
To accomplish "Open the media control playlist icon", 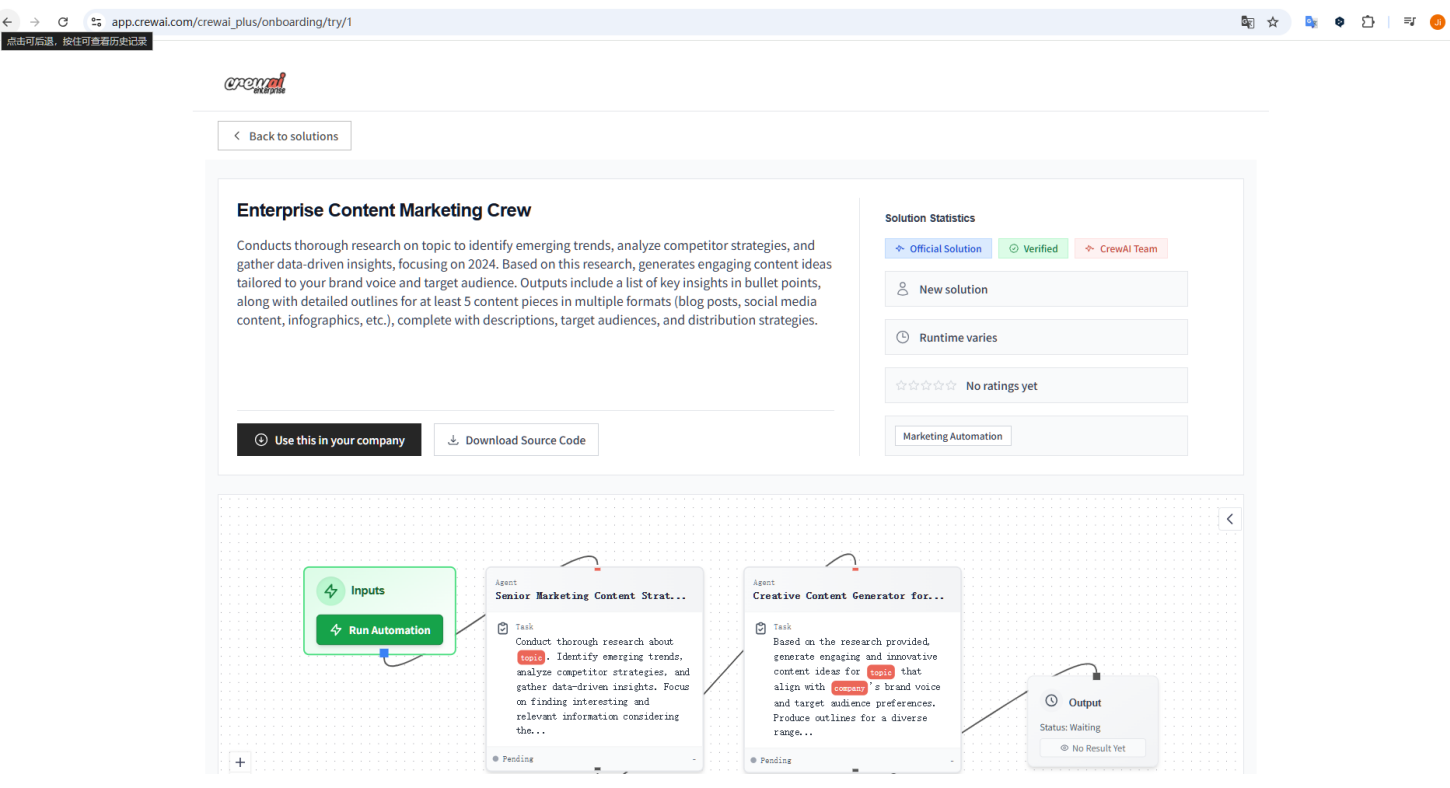I will tap(1409, 21).
